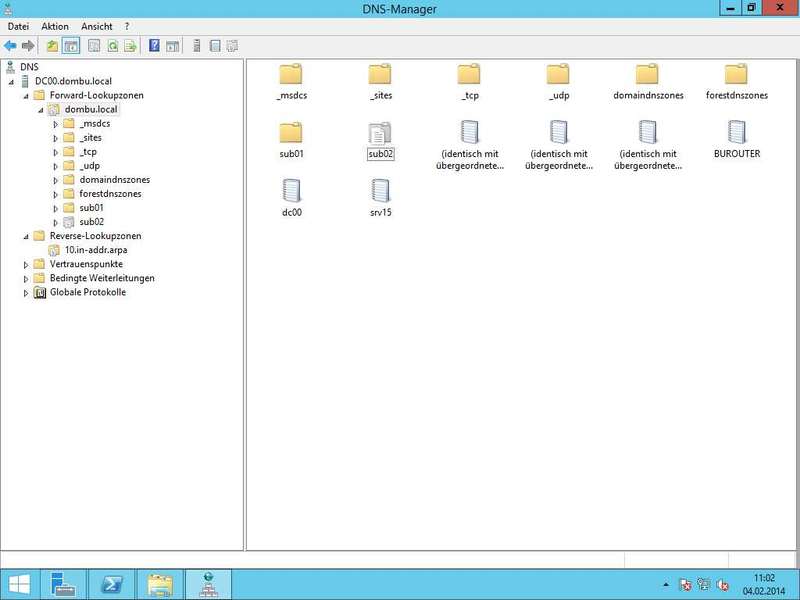Open the Aktion menu
Screen dimensions: 800x600
pyautogui.click(x=55, y=25)
